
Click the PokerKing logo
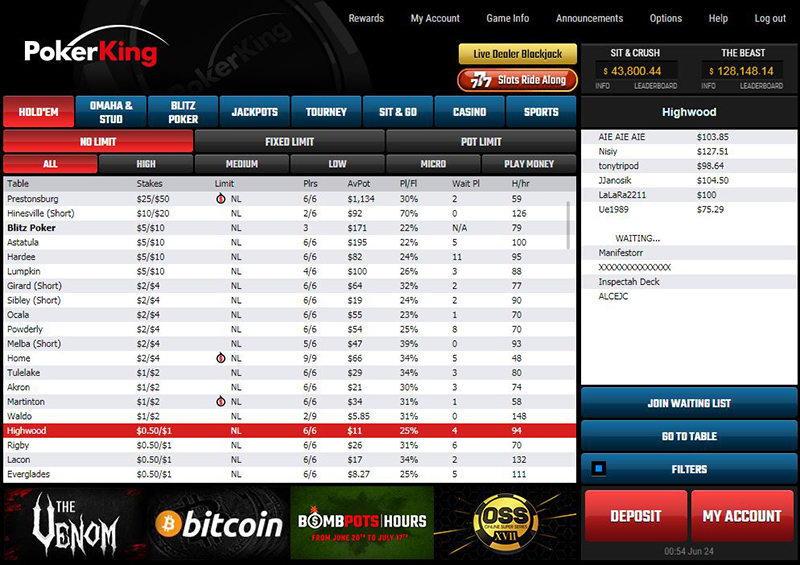(x=95, y=48)
